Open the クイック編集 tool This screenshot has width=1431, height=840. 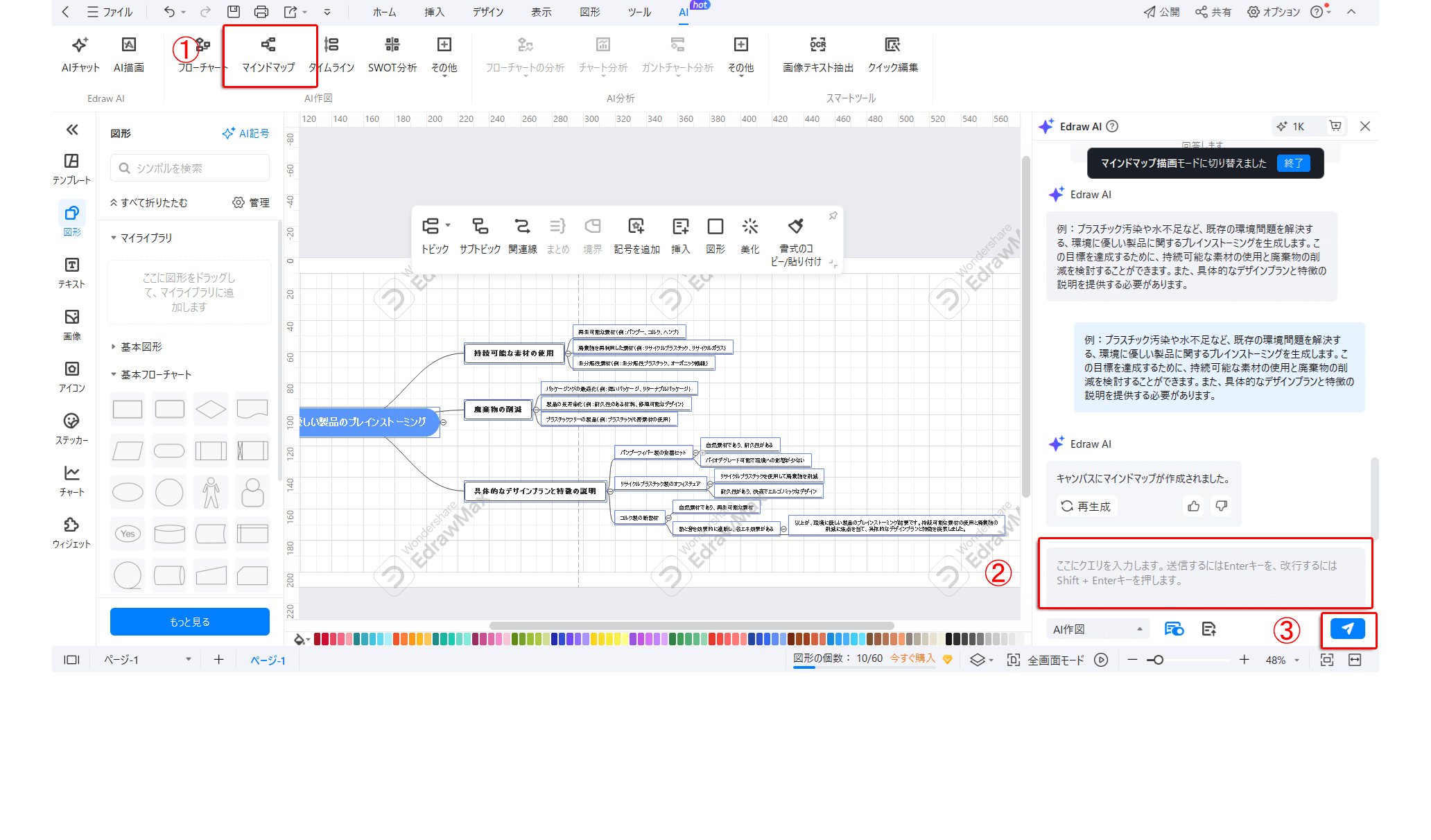point(893,54)
